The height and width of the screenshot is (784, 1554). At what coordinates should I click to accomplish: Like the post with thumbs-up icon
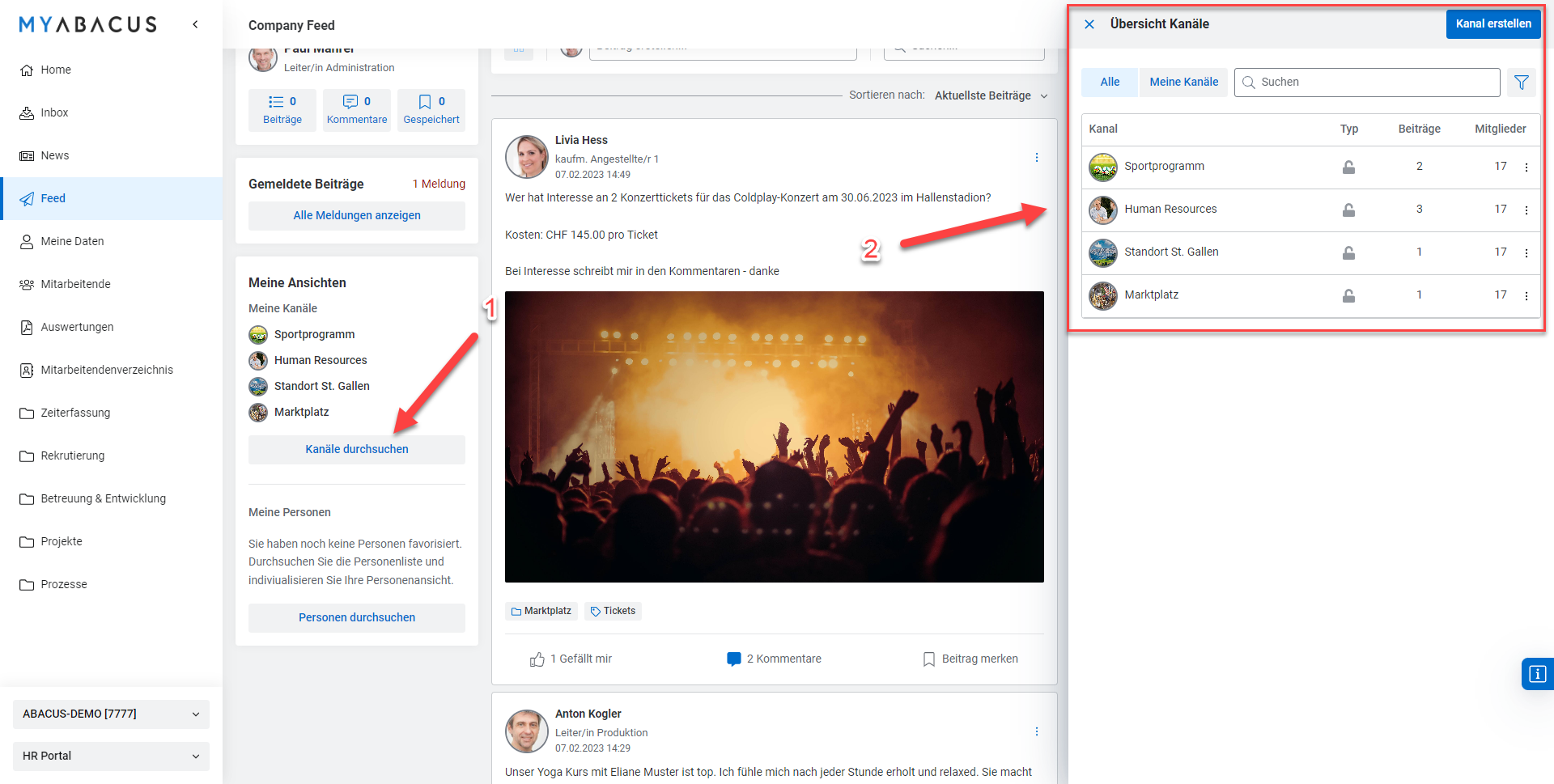(537, 659)
